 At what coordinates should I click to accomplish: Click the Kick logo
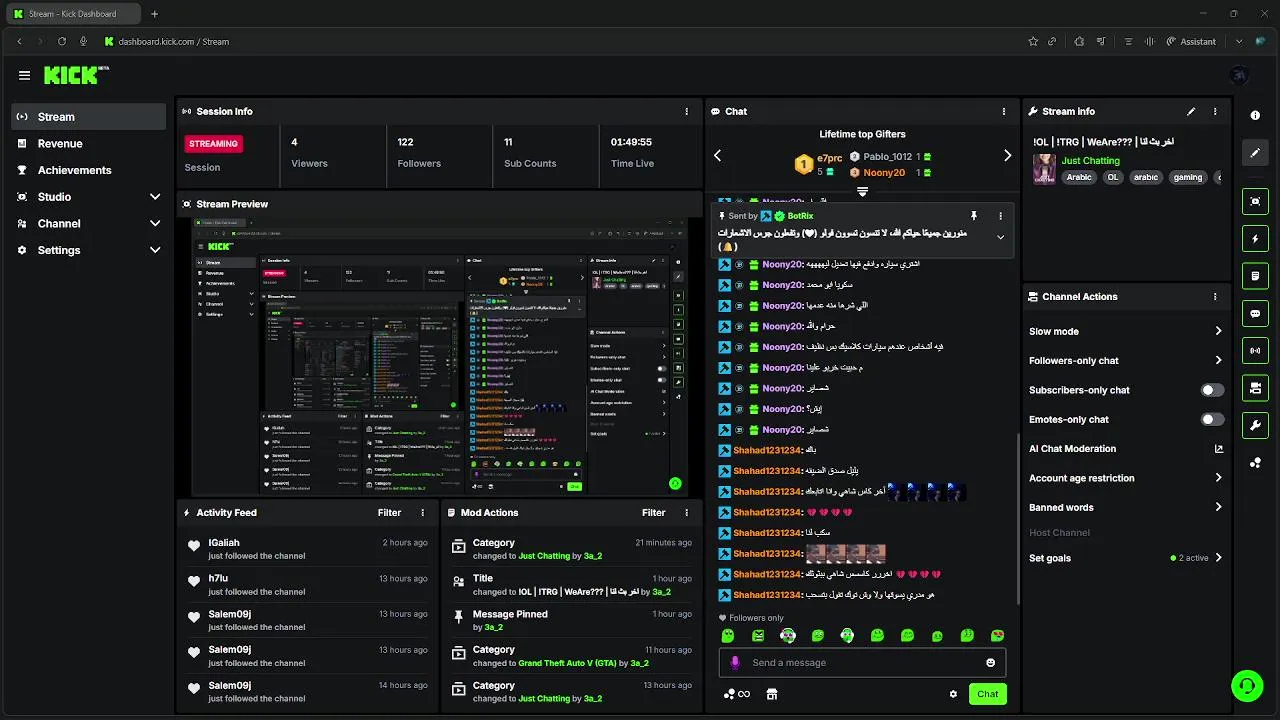pyautogui.click(x=74, y=75)
